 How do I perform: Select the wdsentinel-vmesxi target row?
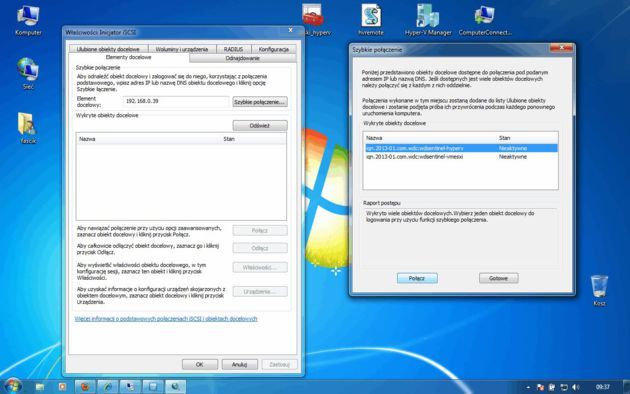click(461, 157)
